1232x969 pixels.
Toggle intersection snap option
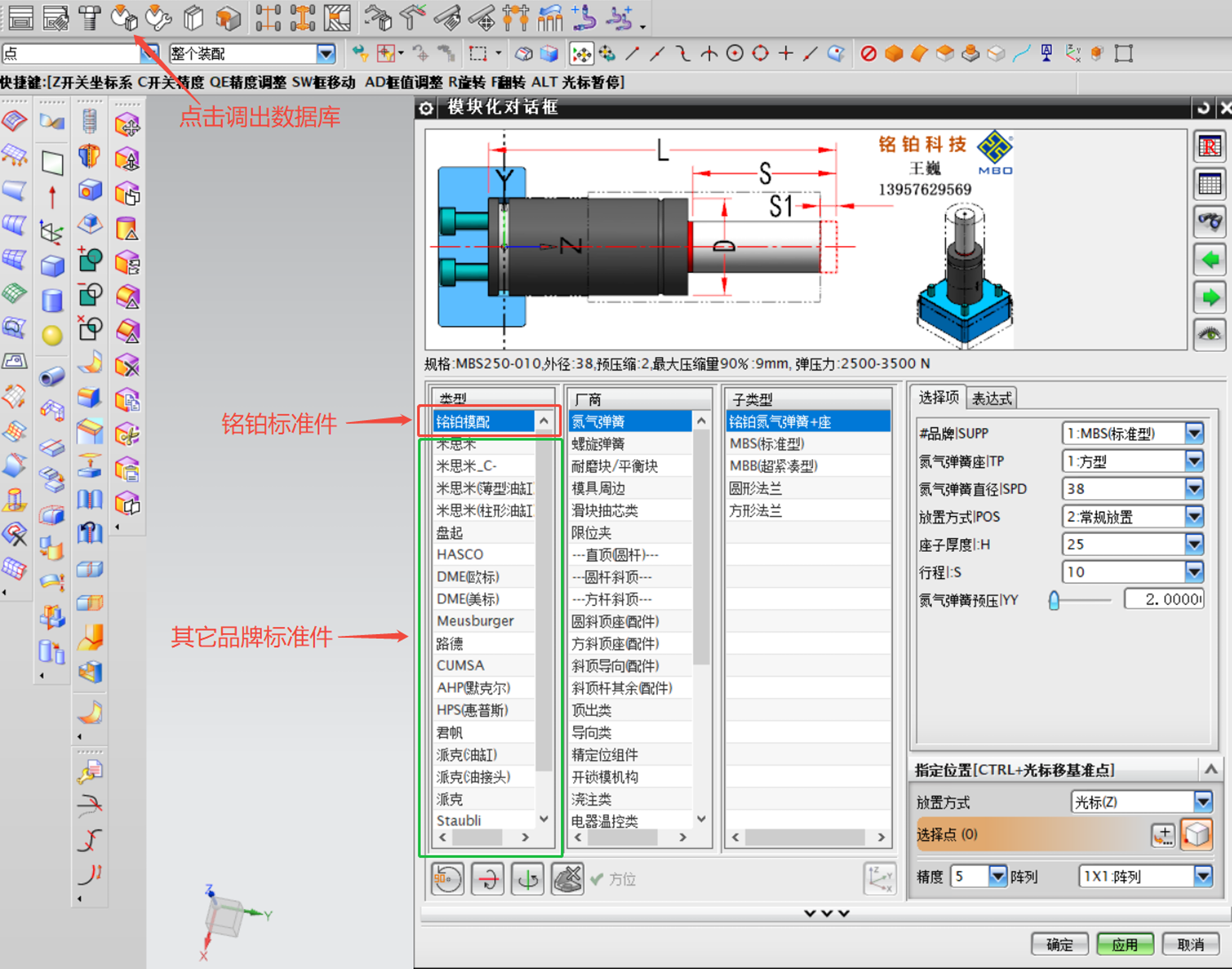pos(709,54)
